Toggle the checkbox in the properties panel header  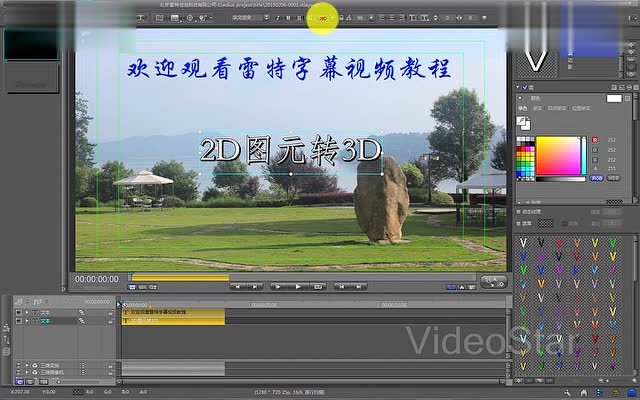pos(525,87)
